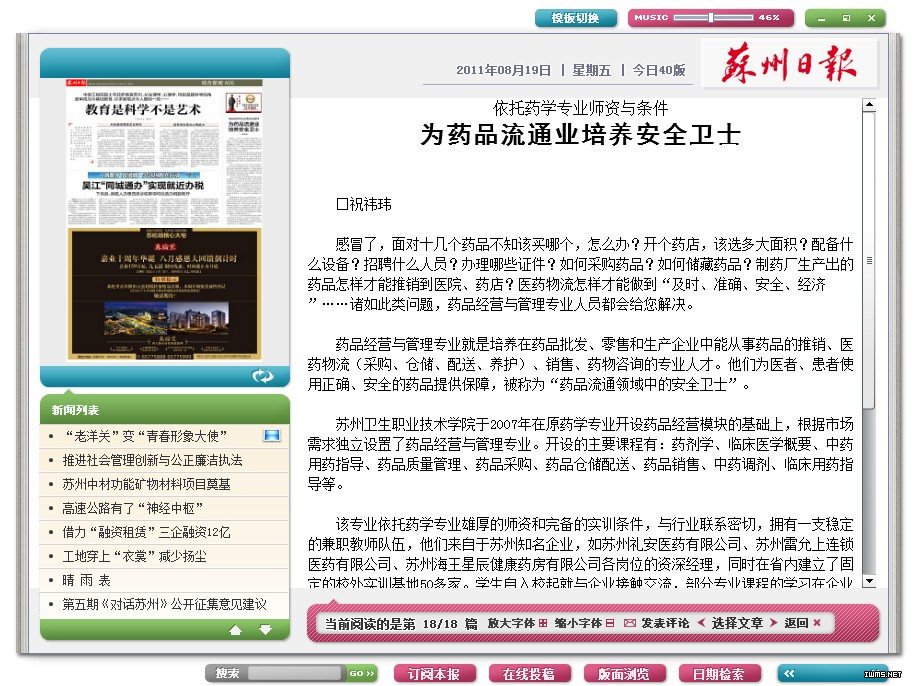Click the window minimize button at top
Image resolution: width=916 pixels, height=686 pixels.
(x=821, y=19)
